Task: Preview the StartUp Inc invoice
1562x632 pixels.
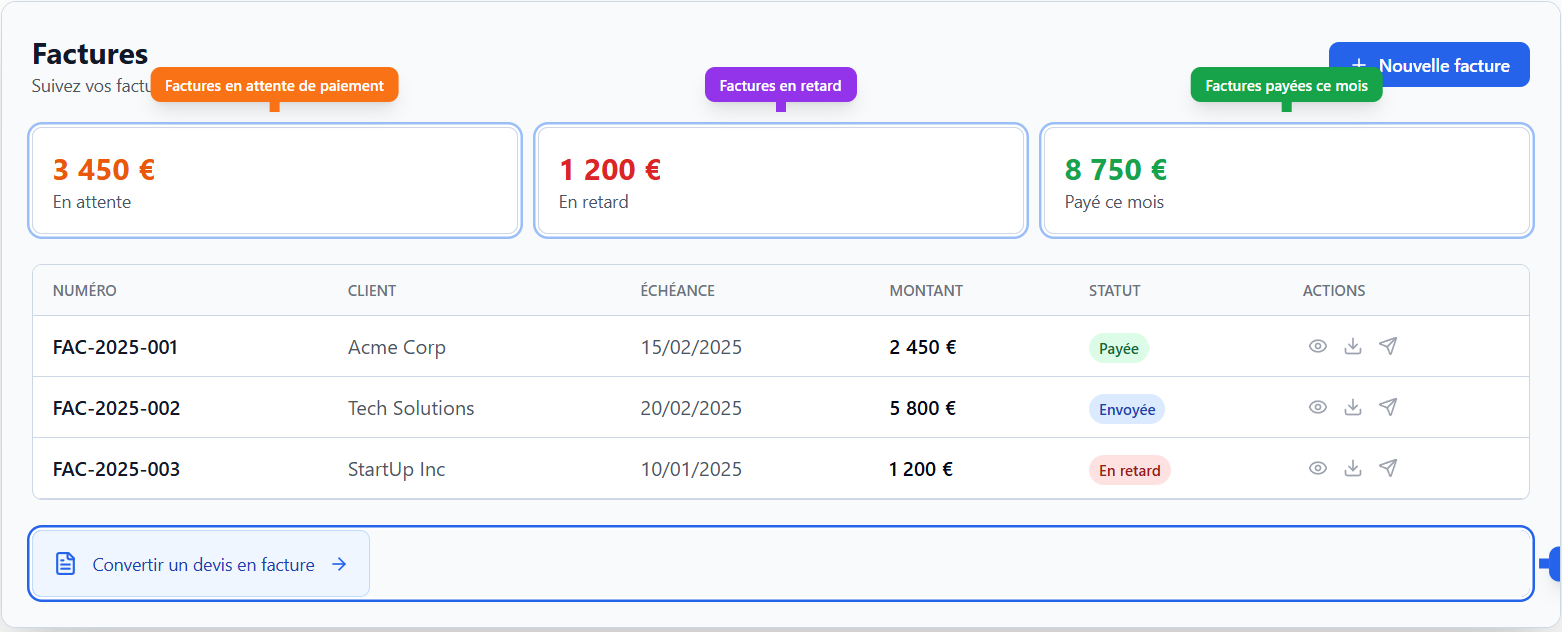Action: click(x=1318, y=468)
